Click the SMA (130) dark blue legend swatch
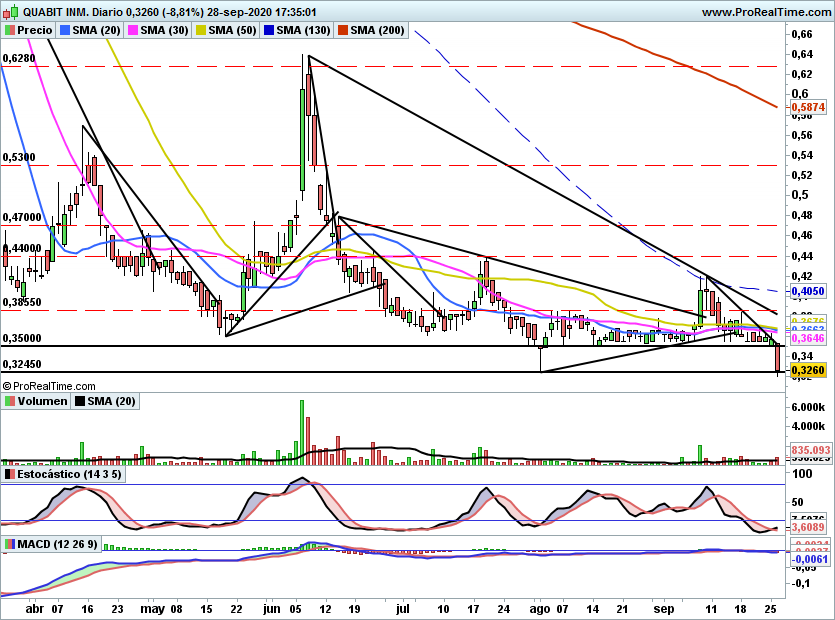This screenshot has width=835, height=620. click(268, 30)
